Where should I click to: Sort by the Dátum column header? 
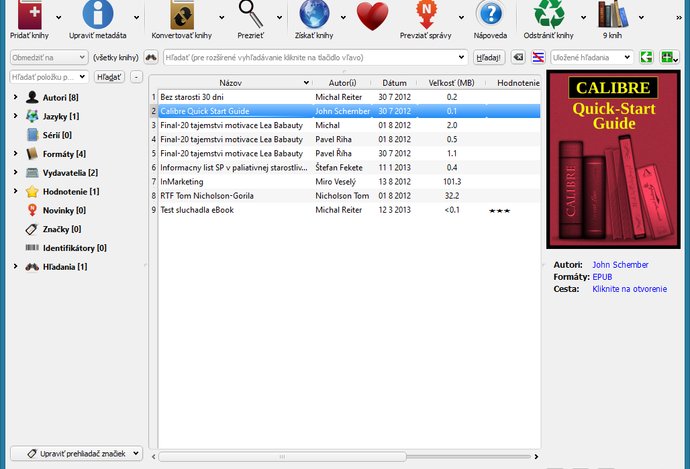click(x=395, y=83)
